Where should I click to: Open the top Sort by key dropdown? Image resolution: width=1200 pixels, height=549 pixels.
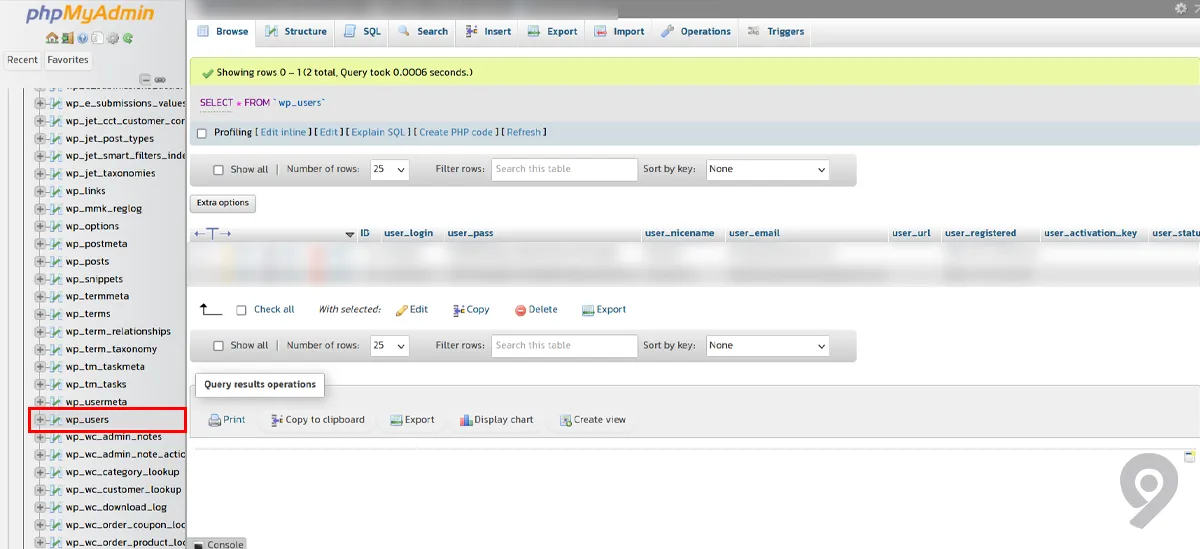click(767, 170)
